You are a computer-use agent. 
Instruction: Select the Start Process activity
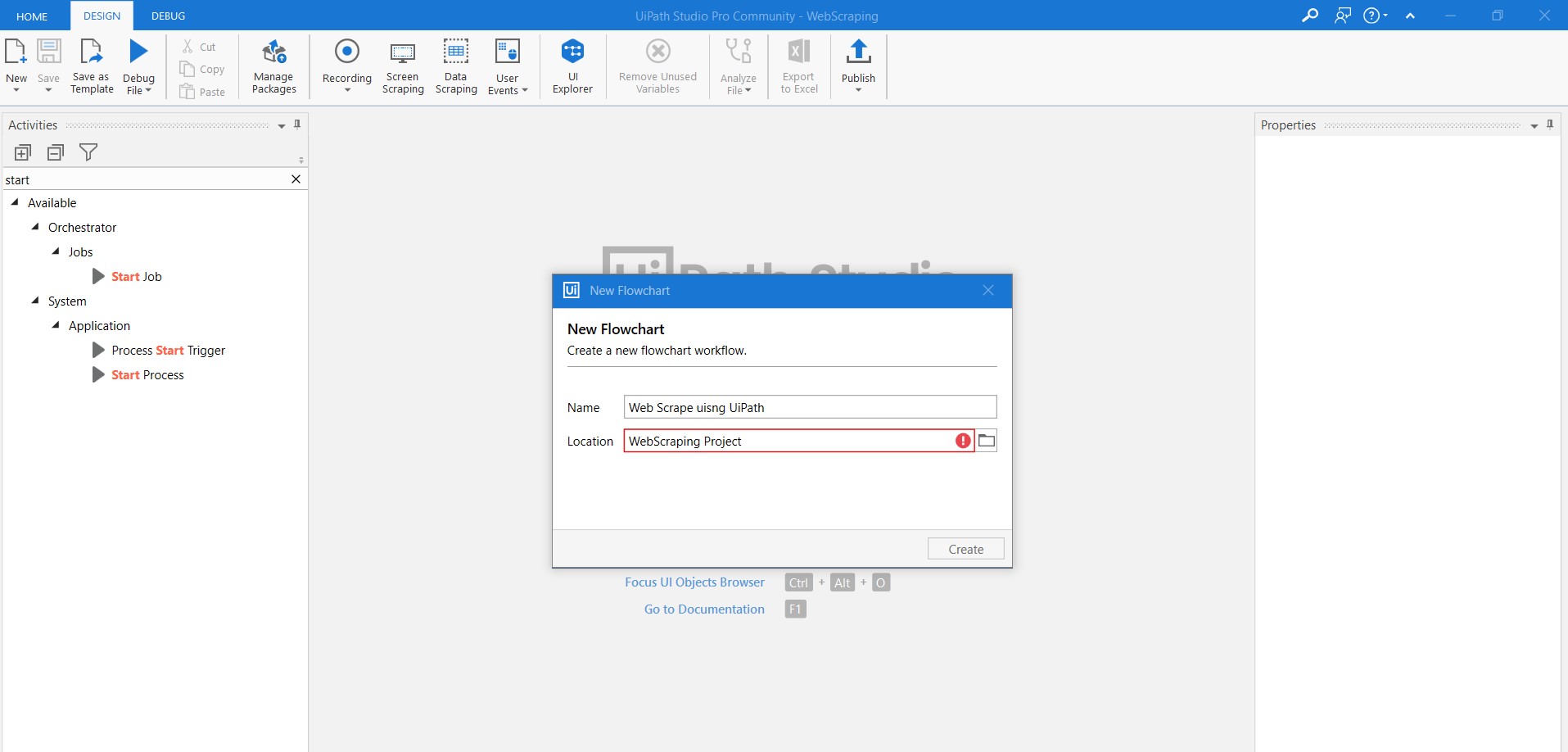coord(138,374)
